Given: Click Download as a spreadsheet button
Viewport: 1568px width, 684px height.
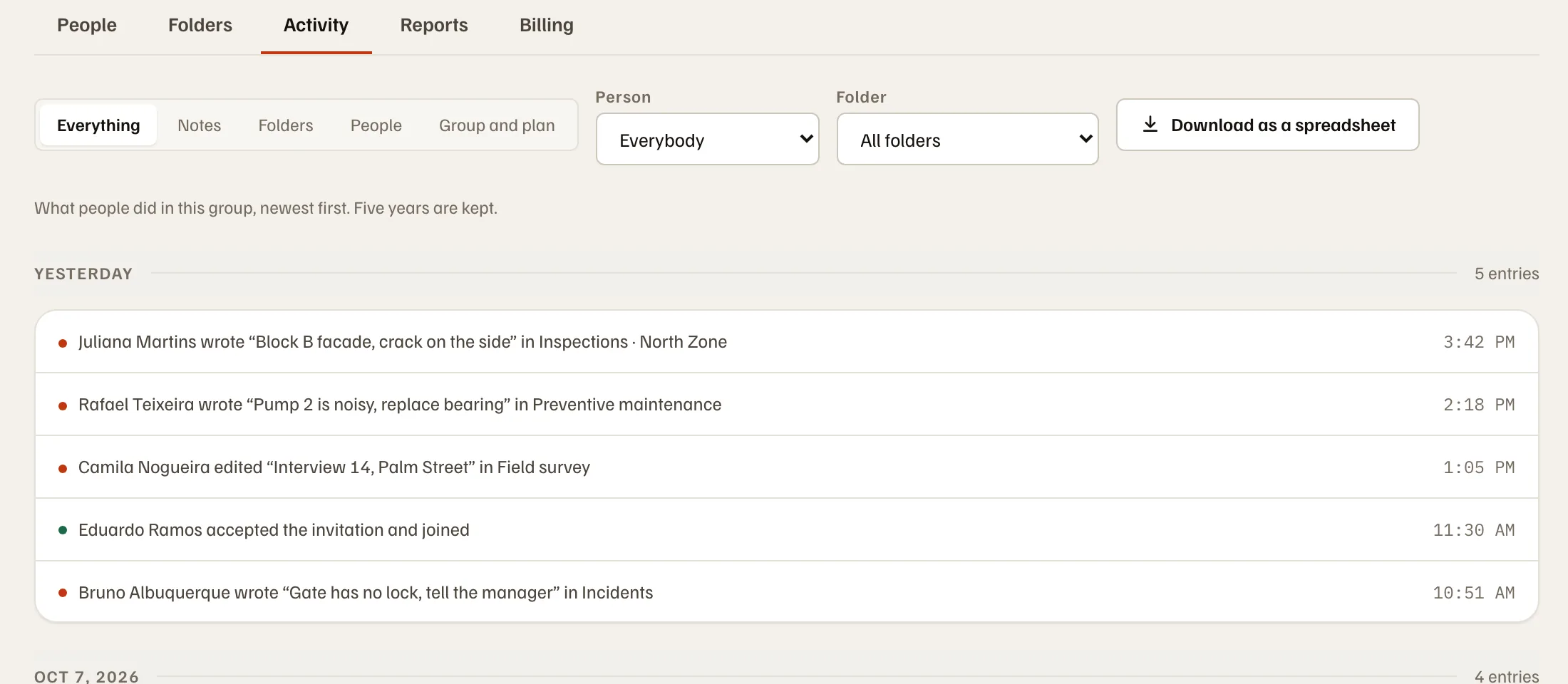Looking at the screenshot, I should tap(1267, 125).
